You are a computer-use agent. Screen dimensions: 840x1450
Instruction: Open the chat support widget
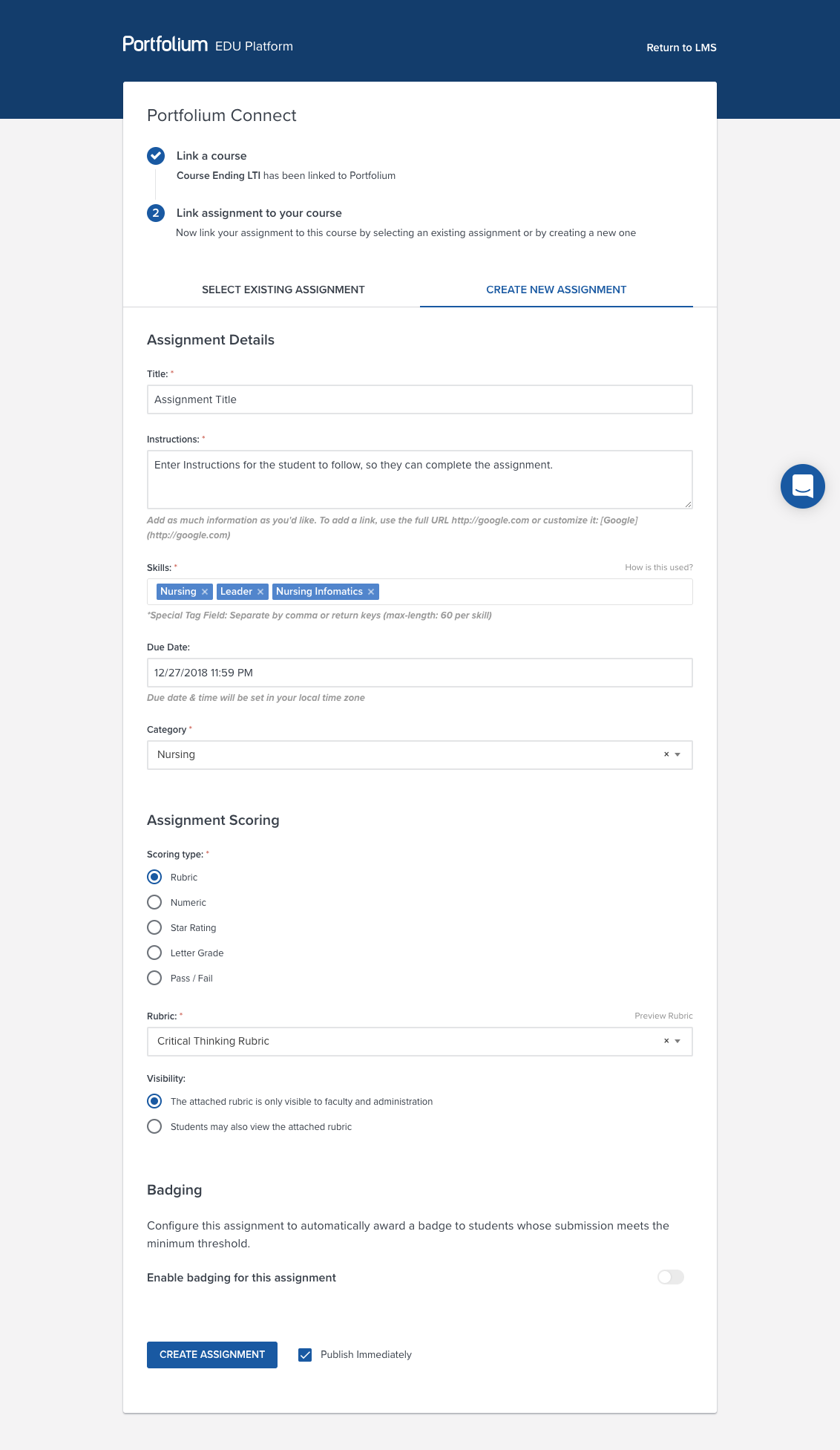(802, 486)
